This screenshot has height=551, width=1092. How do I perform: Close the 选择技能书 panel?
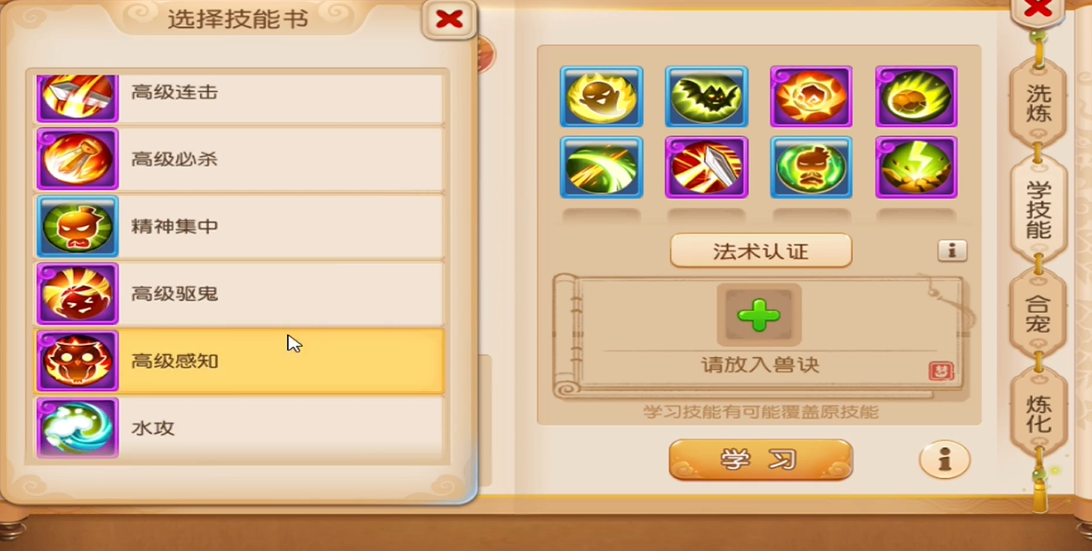(449, 20)
